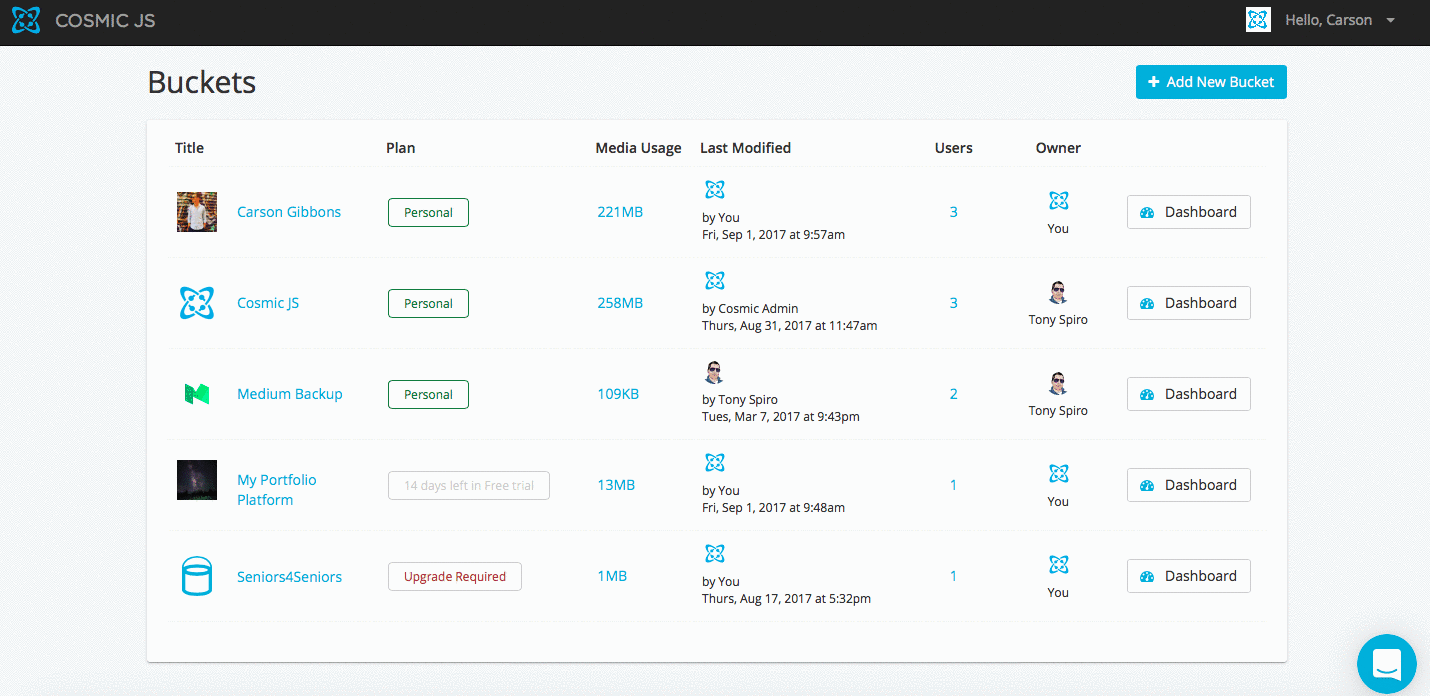Click Tony Spiro owner photo in Medium Backup row

(1058, 383)
